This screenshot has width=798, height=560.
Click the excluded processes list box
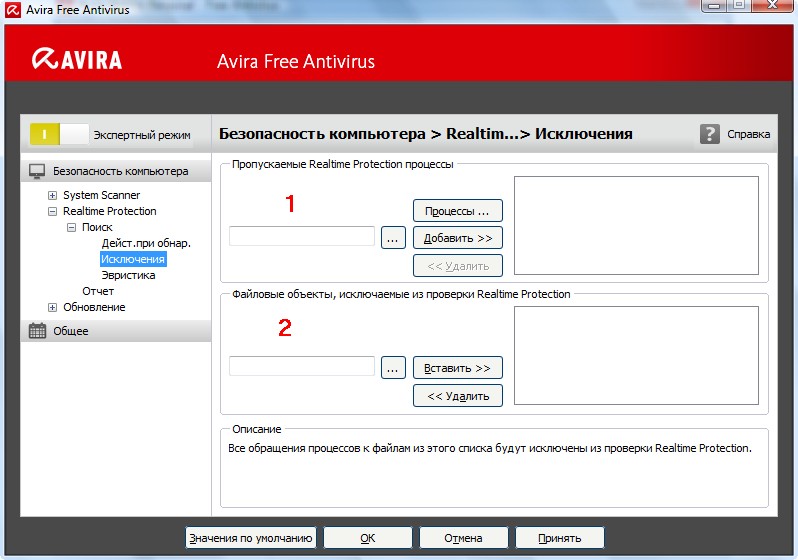pos(636,226)
